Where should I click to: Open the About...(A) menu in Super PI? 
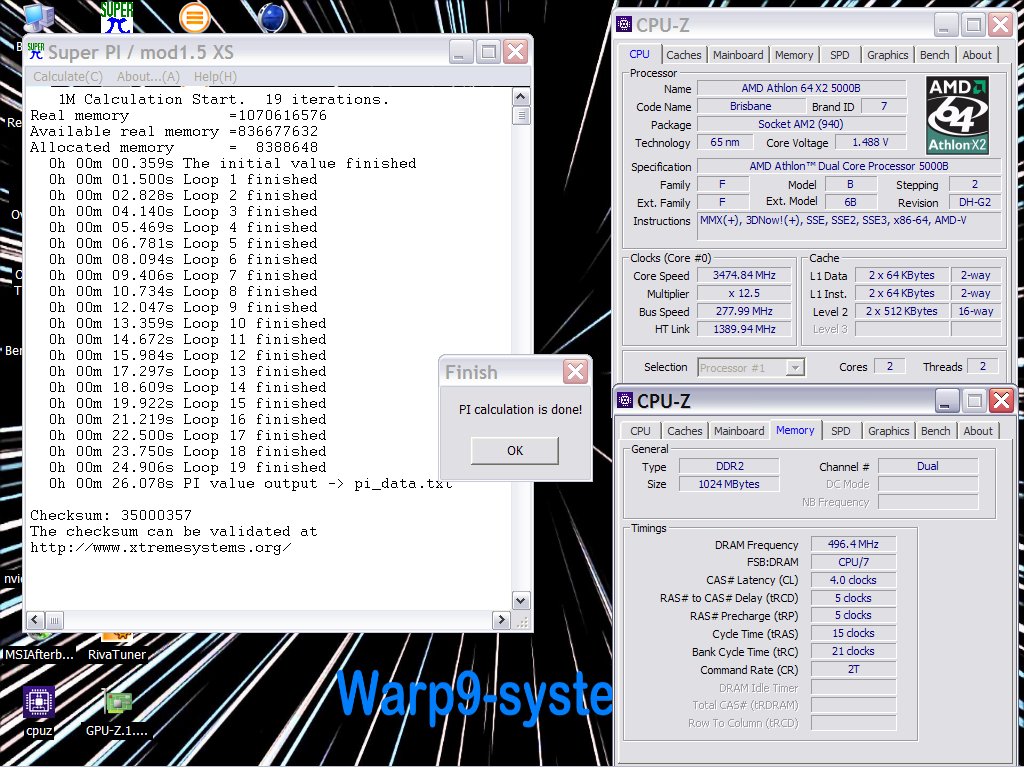click(148, 76)
